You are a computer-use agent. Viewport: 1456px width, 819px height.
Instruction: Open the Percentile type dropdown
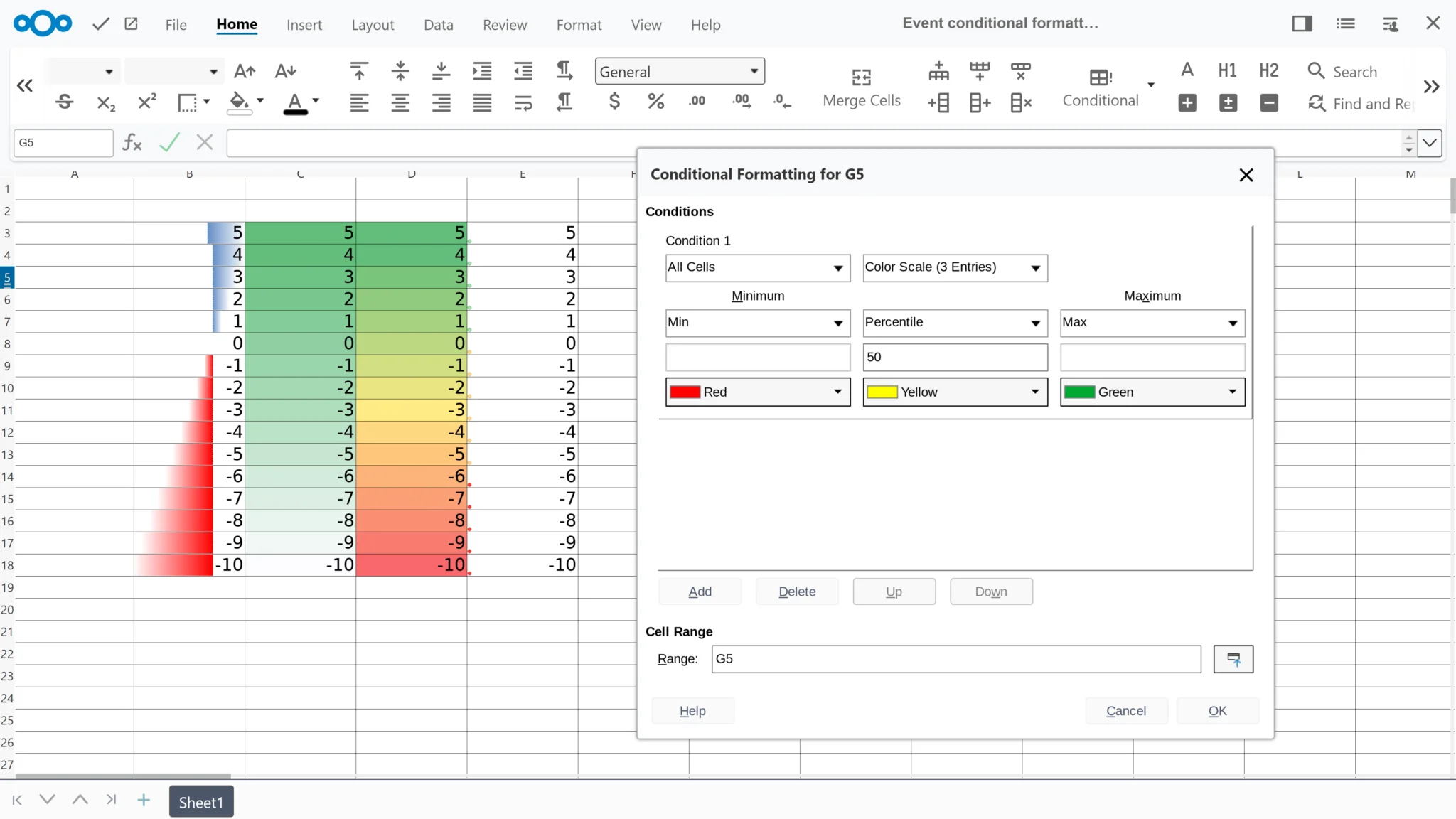(x=954, y=323)
